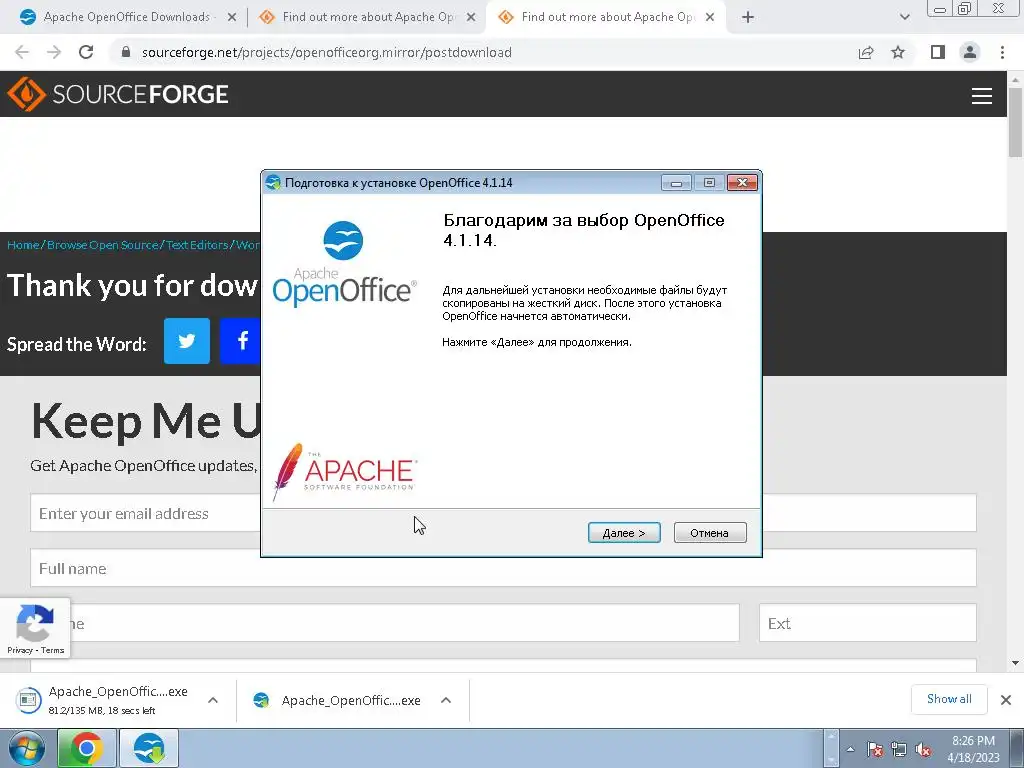
Task: Click the muted volume tray icon
Action: point(923,750)
